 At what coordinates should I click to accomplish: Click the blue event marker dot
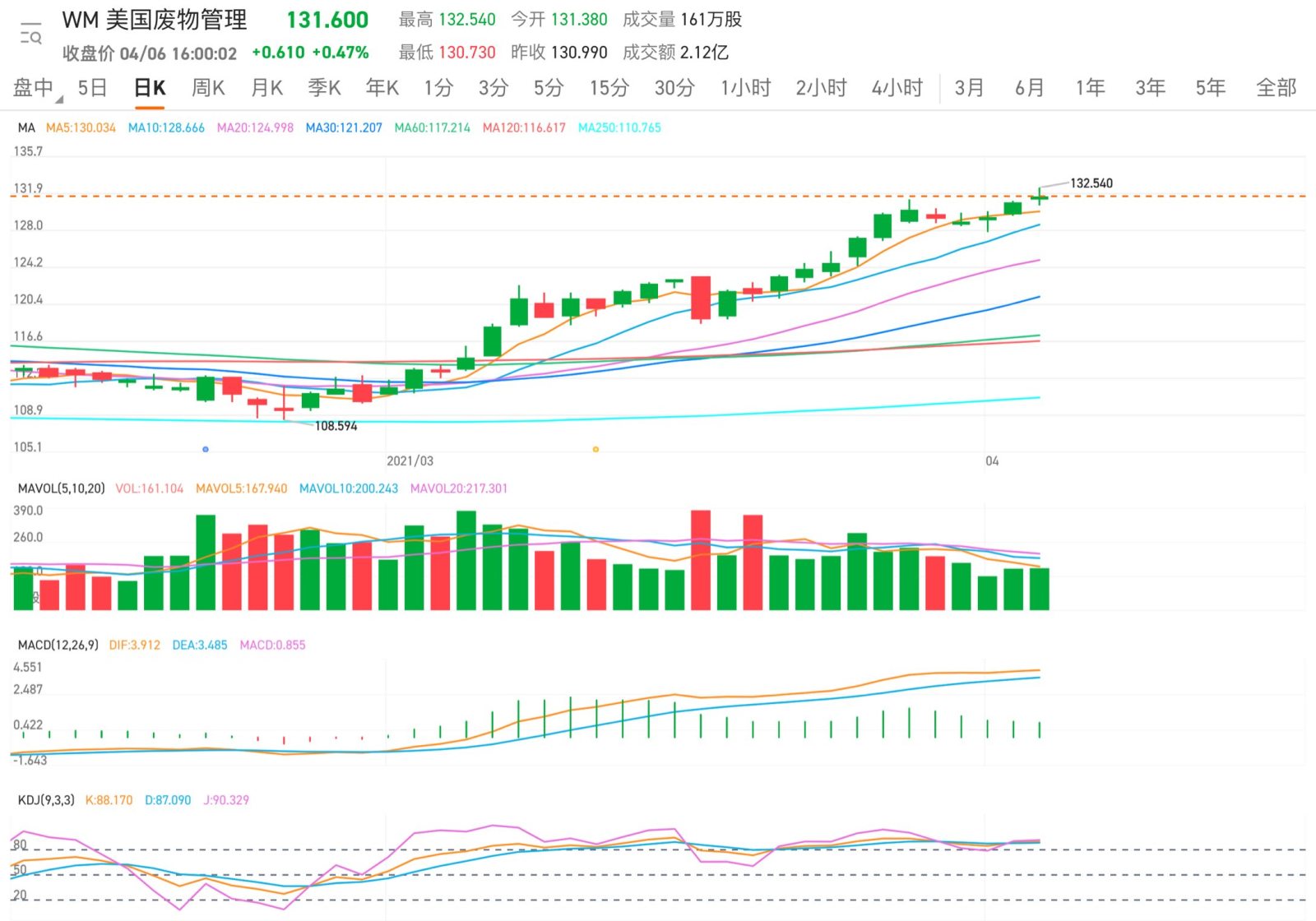tap(206, 449)
